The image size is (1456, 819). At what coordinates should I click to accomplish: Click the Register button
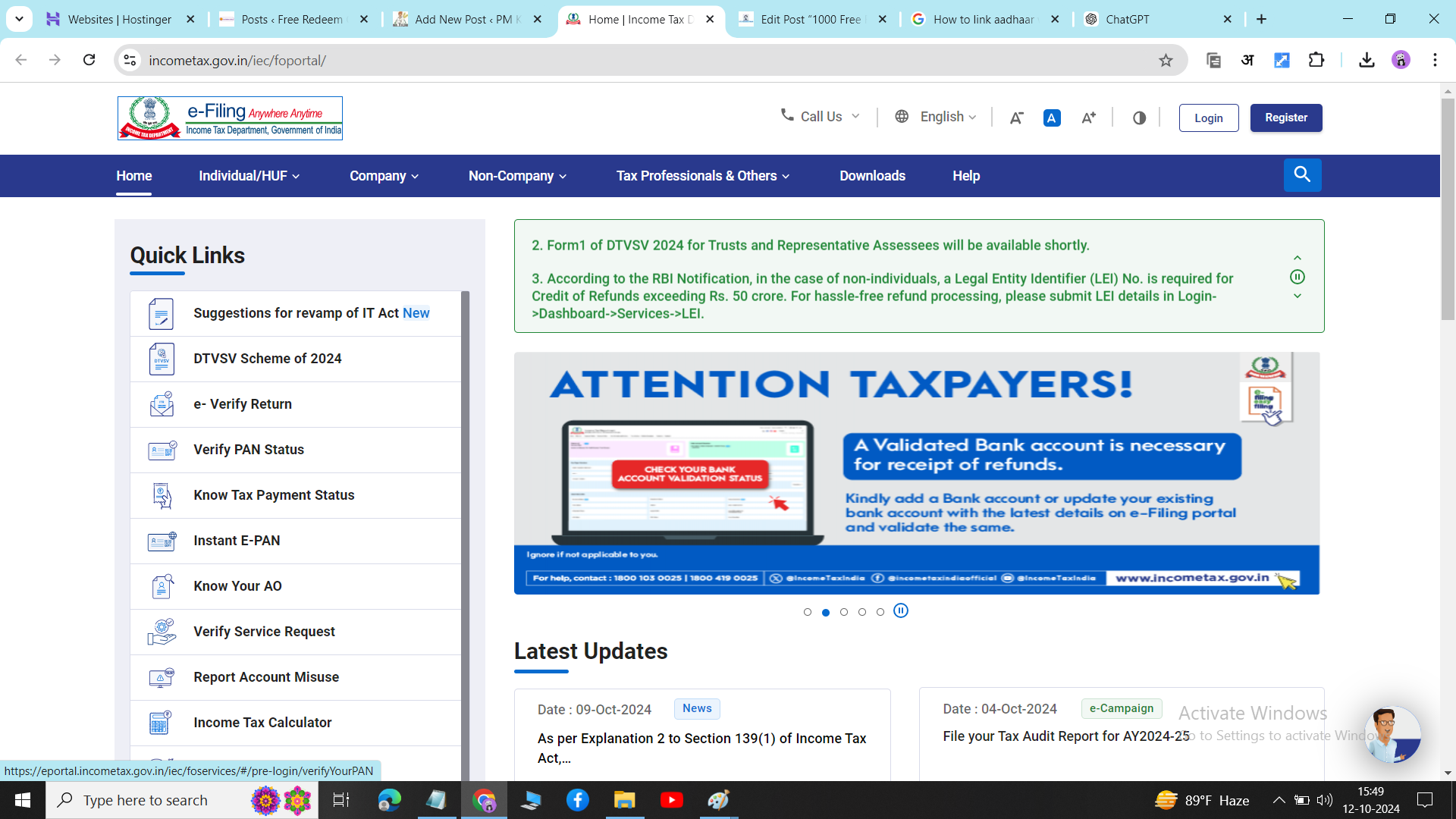(1286, 117)
